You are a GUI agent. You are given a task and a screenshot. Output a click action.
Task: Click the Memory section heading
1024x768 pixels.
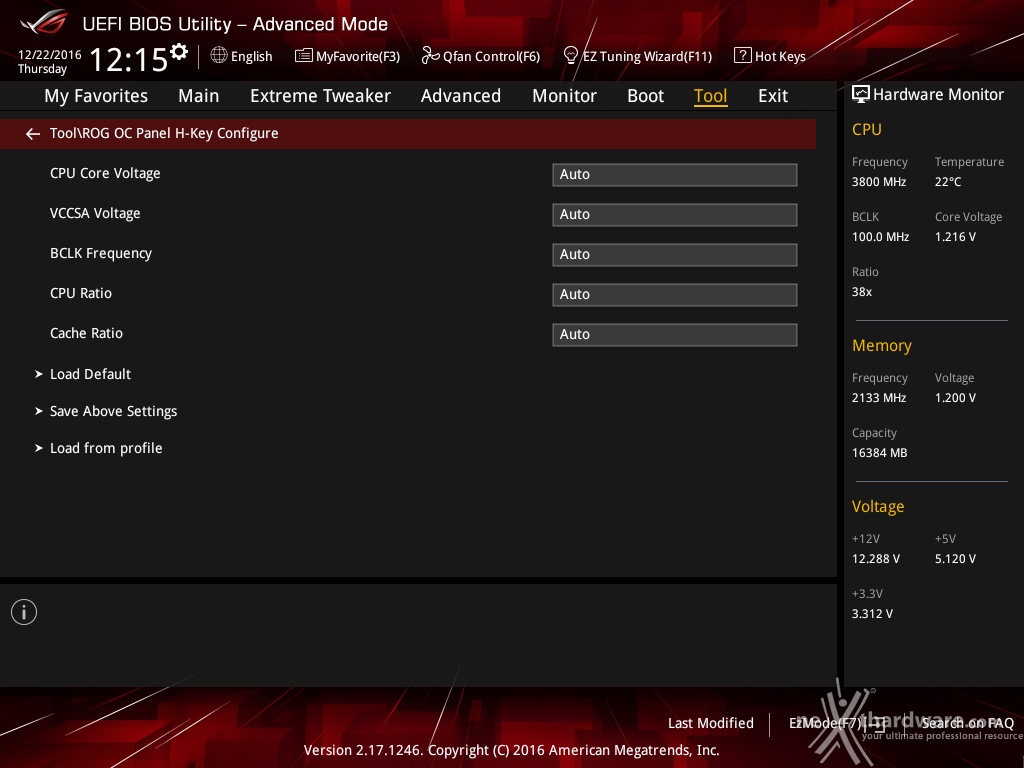(882, 345)
